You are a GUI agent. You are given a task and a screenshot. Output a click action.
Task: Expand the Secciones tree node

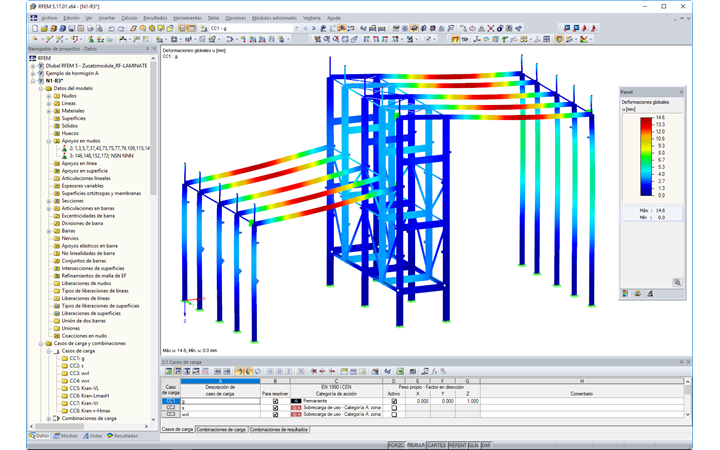(x=49, y=201)
